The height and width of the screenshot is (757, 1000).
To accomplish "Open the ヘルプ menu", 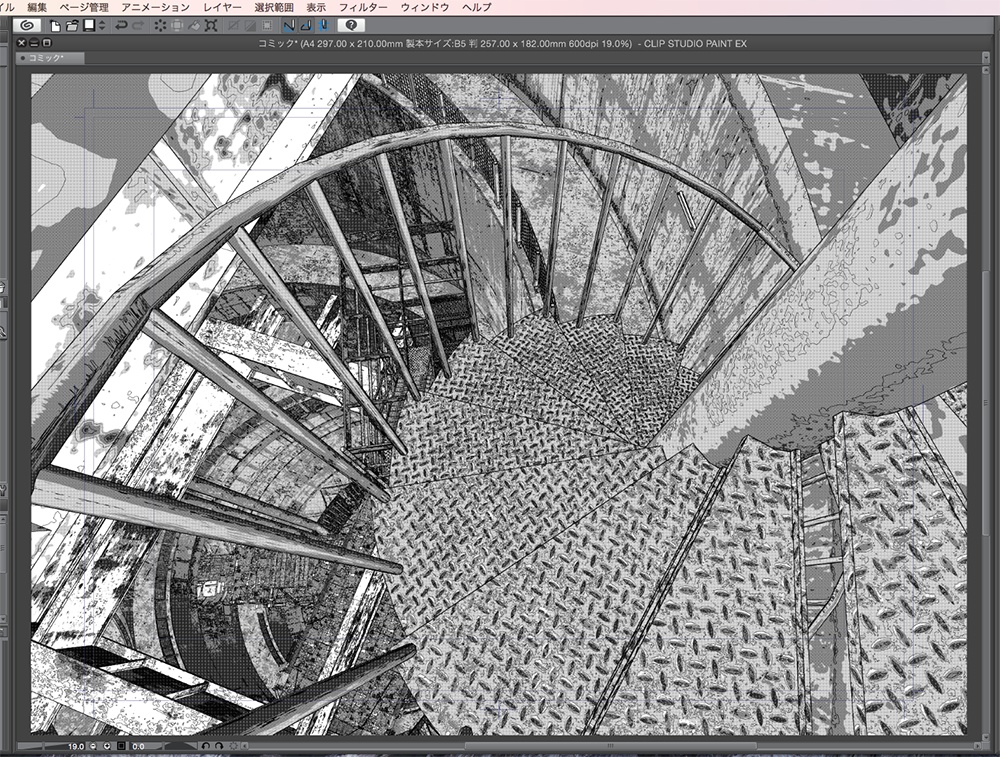I will coord(477,7).
